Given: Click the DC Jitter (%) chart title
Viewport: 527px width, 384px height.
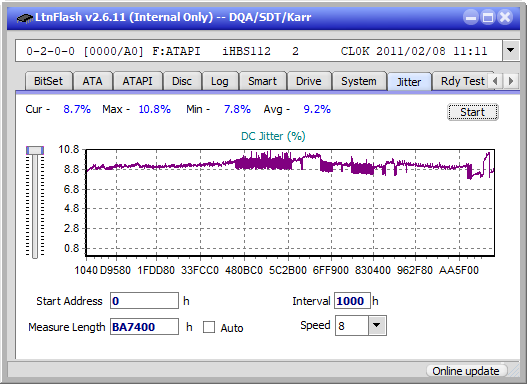Looking at the screenshot, I should coord(273,136).
